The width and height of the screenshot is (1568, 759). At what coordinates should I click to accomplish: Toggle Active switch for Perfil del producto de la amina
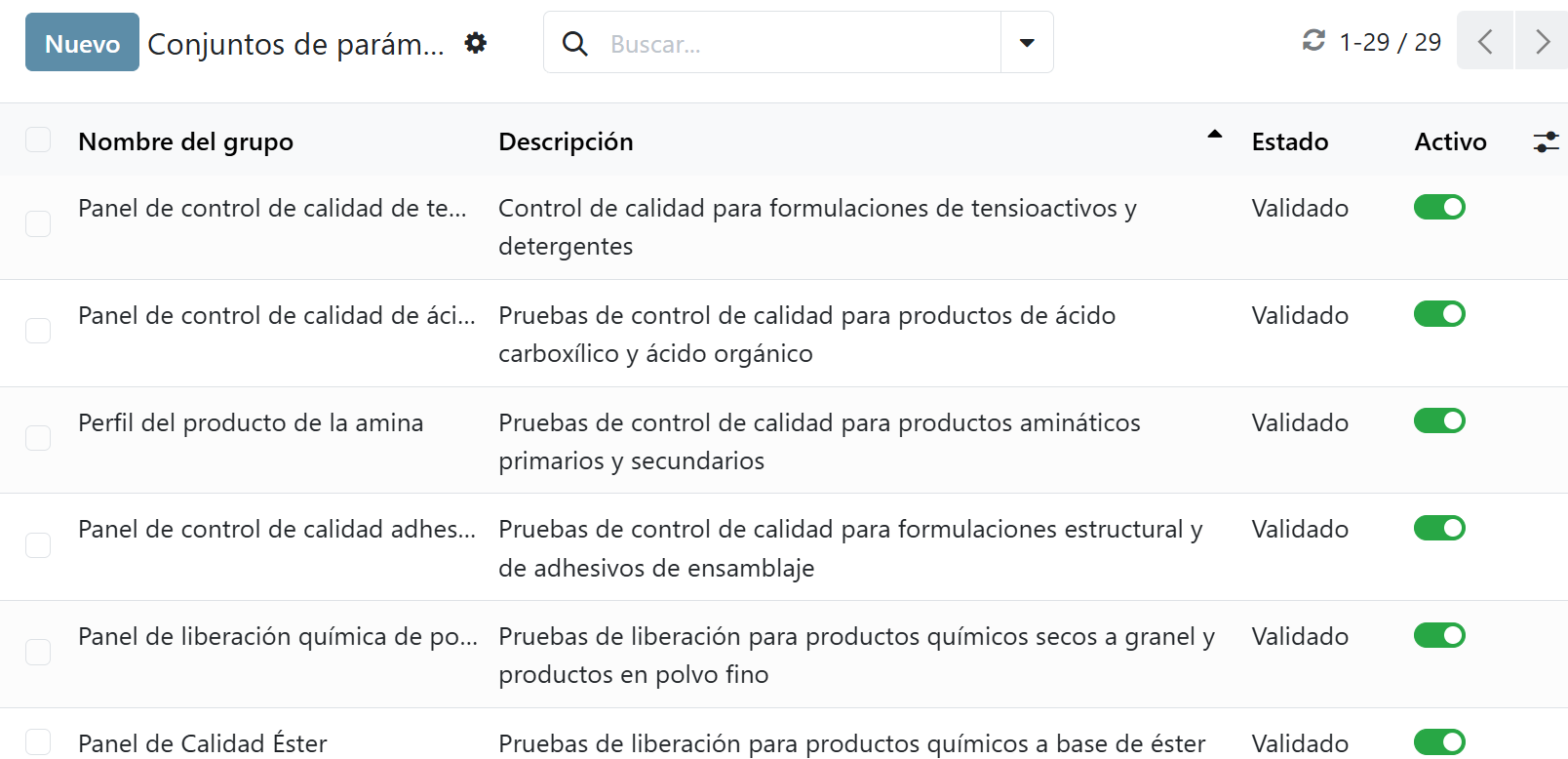coord(1439,420)
